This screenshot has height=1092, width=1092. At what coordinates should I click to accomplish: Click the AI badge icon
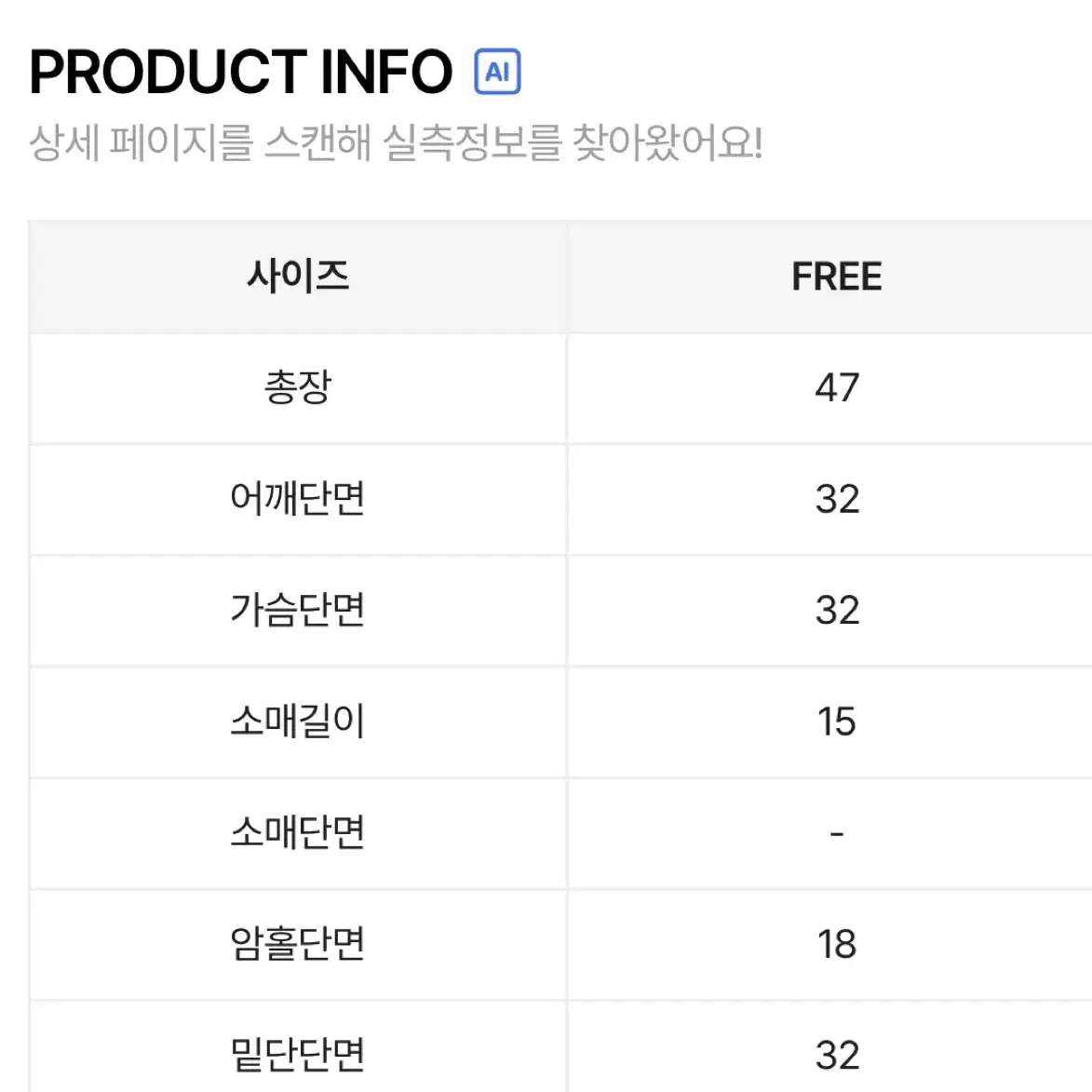(497, 71)
